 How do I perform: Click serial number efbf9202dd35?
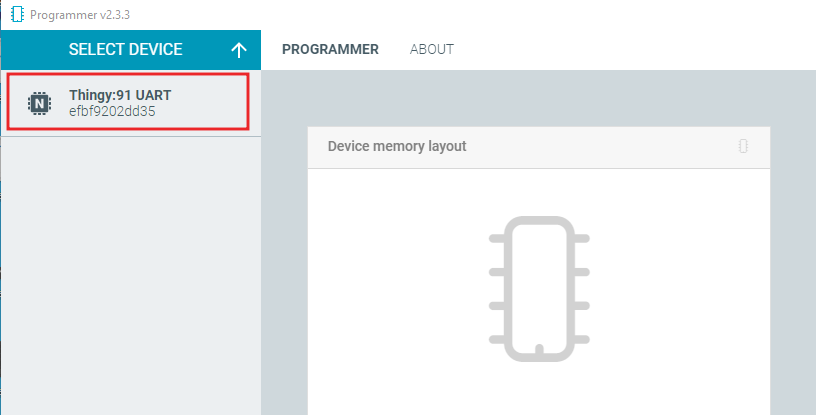coord(112,111)
